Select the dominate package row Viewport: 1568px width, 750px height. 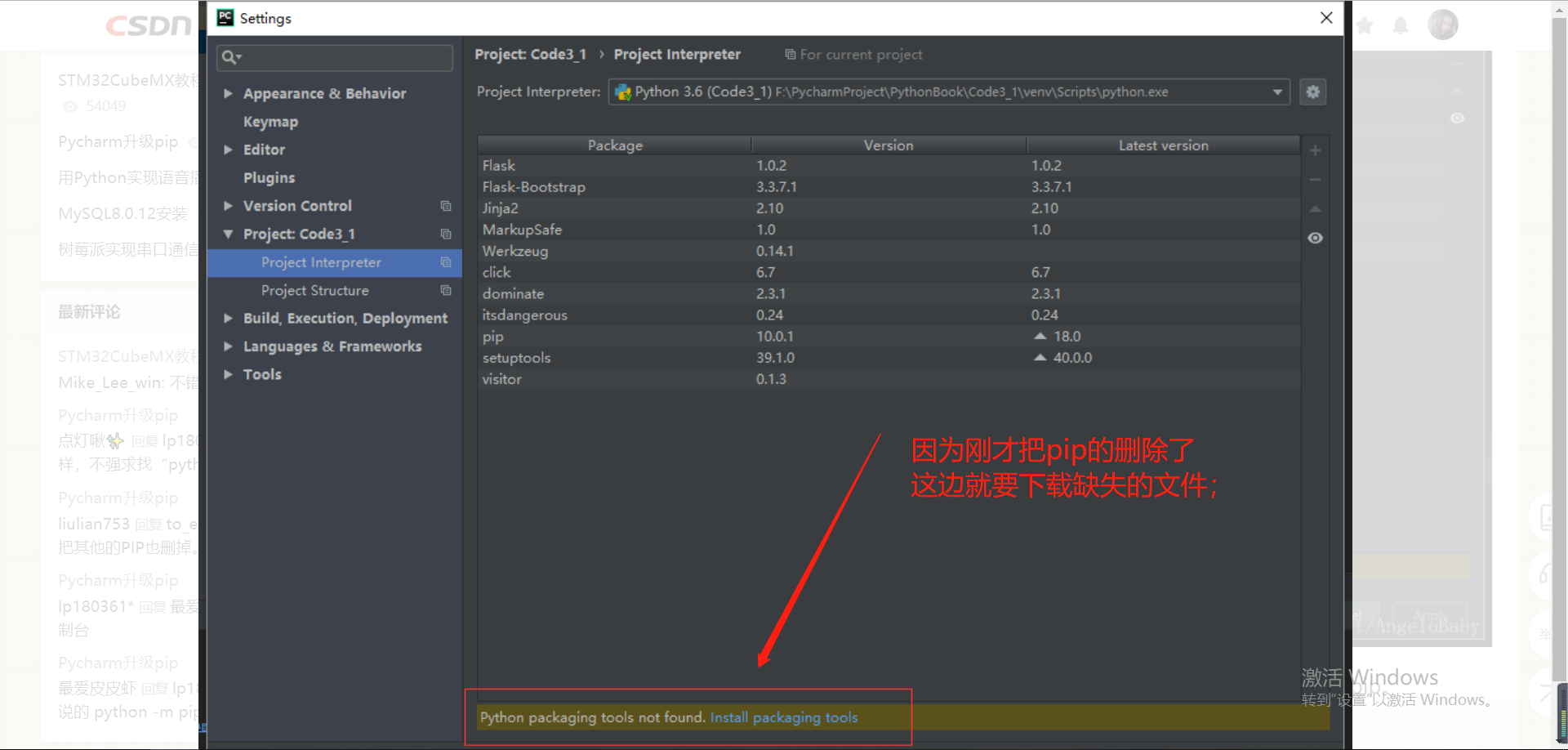[x=889, y=293]
